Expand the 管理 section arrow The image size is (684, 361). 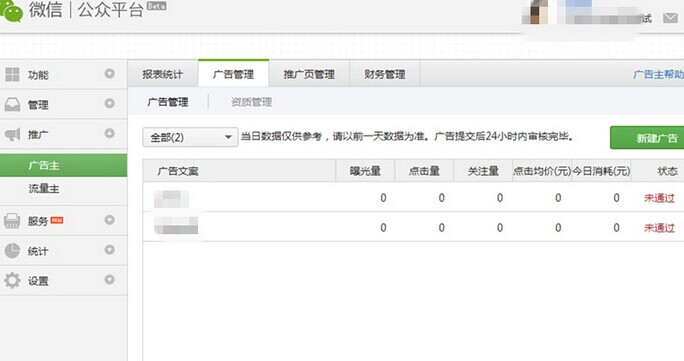(x=109, y=104)
